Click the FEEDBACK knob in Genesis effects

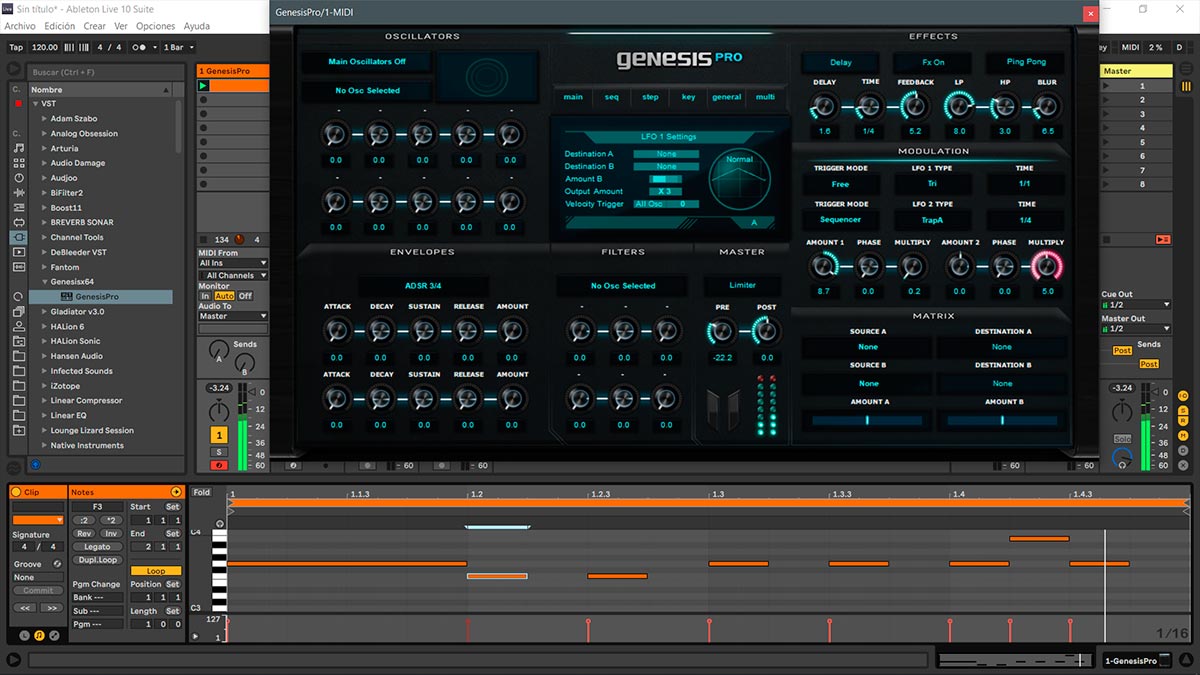914,105
